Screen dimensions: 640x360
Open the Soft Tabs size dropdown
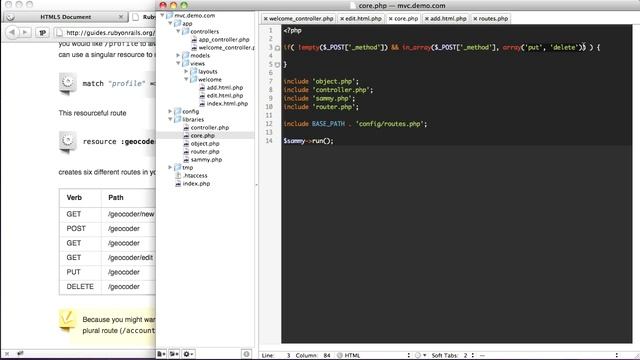[453, 356]
